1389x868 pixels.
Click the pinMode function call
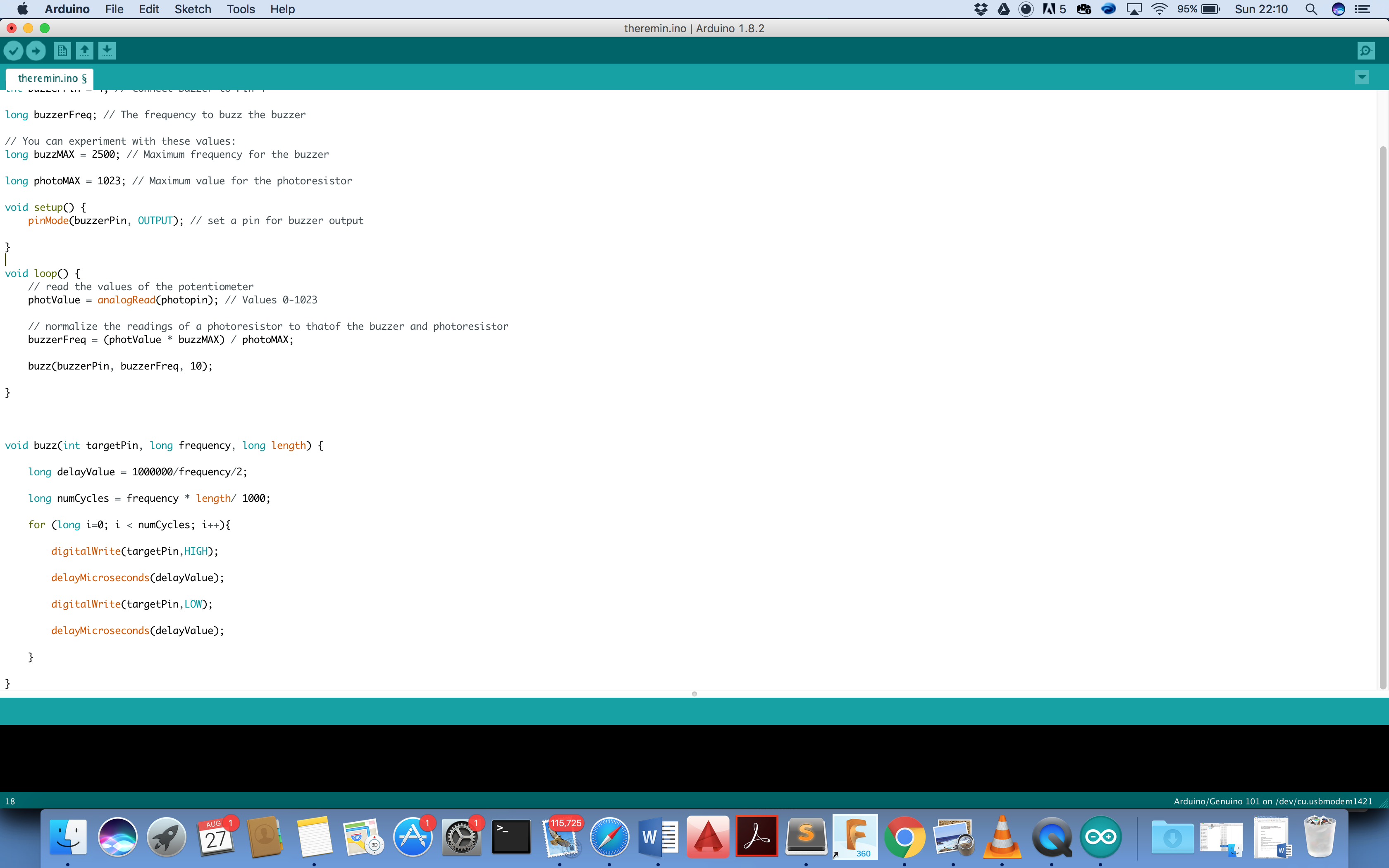pos(48,220)
